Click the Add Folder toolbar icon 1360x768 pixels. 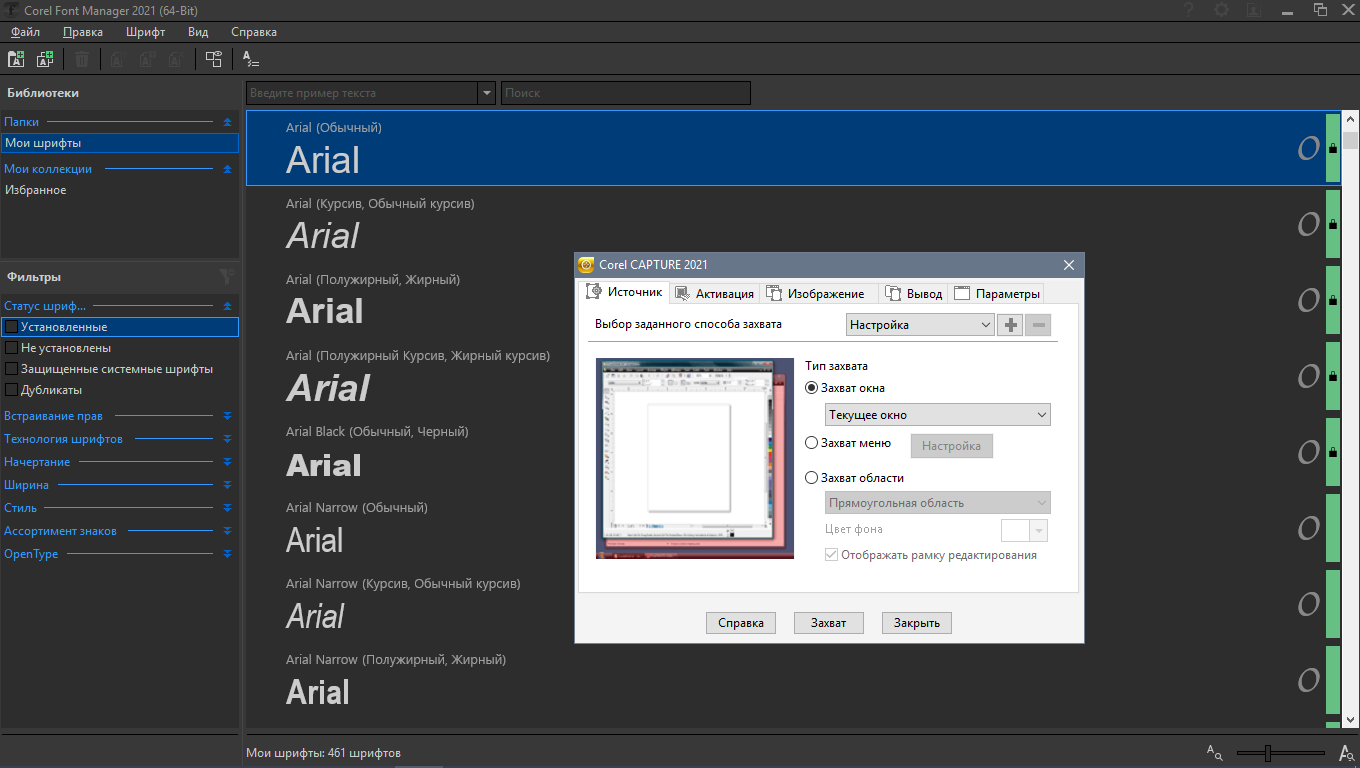pyautogui.click(x=16, y=59)
